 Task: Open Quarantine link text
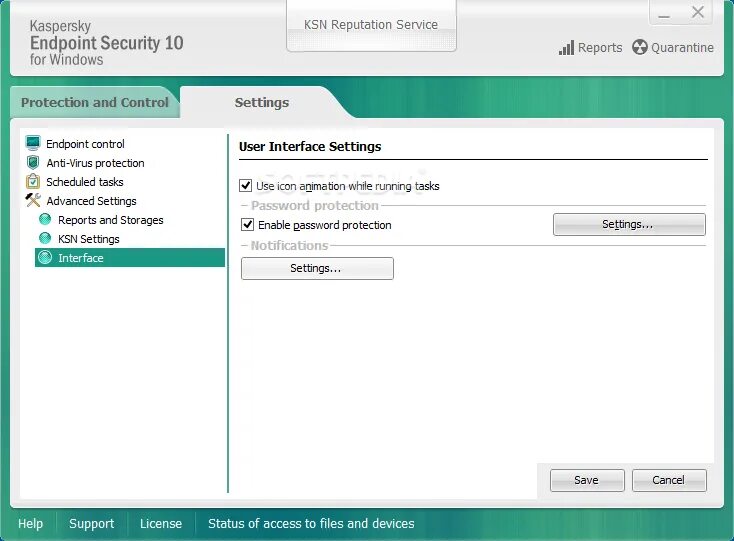(x=683, y=48)
